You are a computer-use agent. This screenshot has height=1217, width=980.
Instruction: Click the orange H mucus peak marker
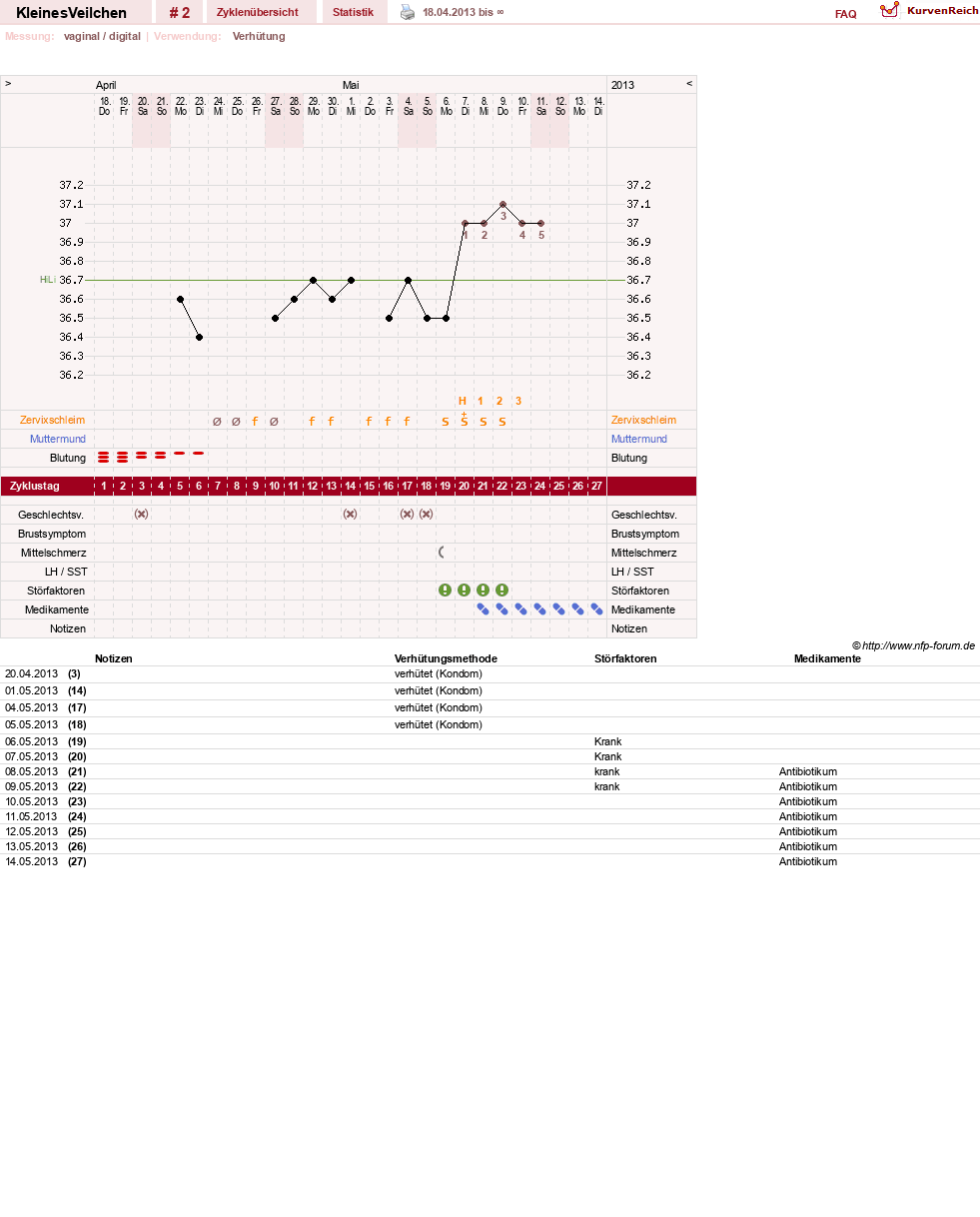coord(463,401)
